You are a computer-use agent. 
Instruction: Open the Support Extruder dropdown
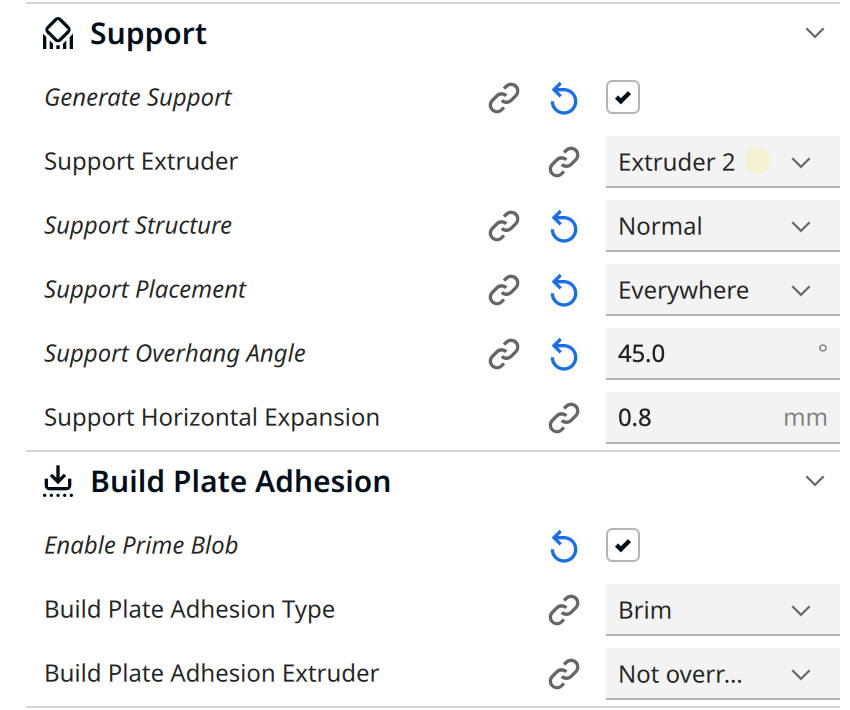point(722,162)
